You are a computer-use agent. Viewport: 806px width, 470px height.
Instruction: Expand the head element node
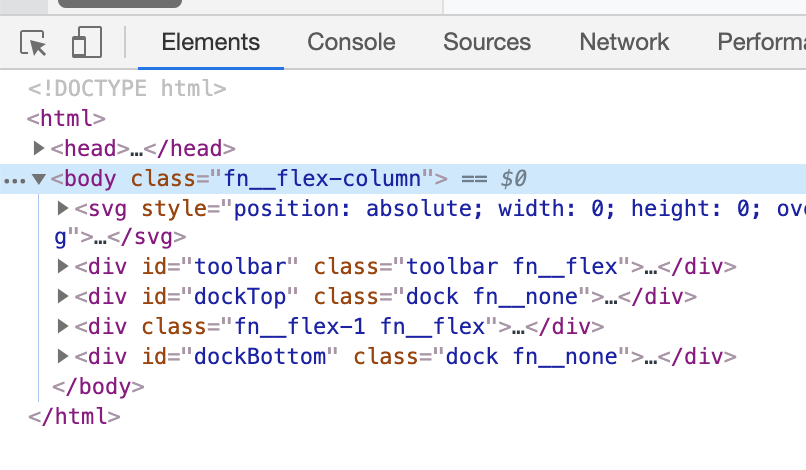(40, 148)
